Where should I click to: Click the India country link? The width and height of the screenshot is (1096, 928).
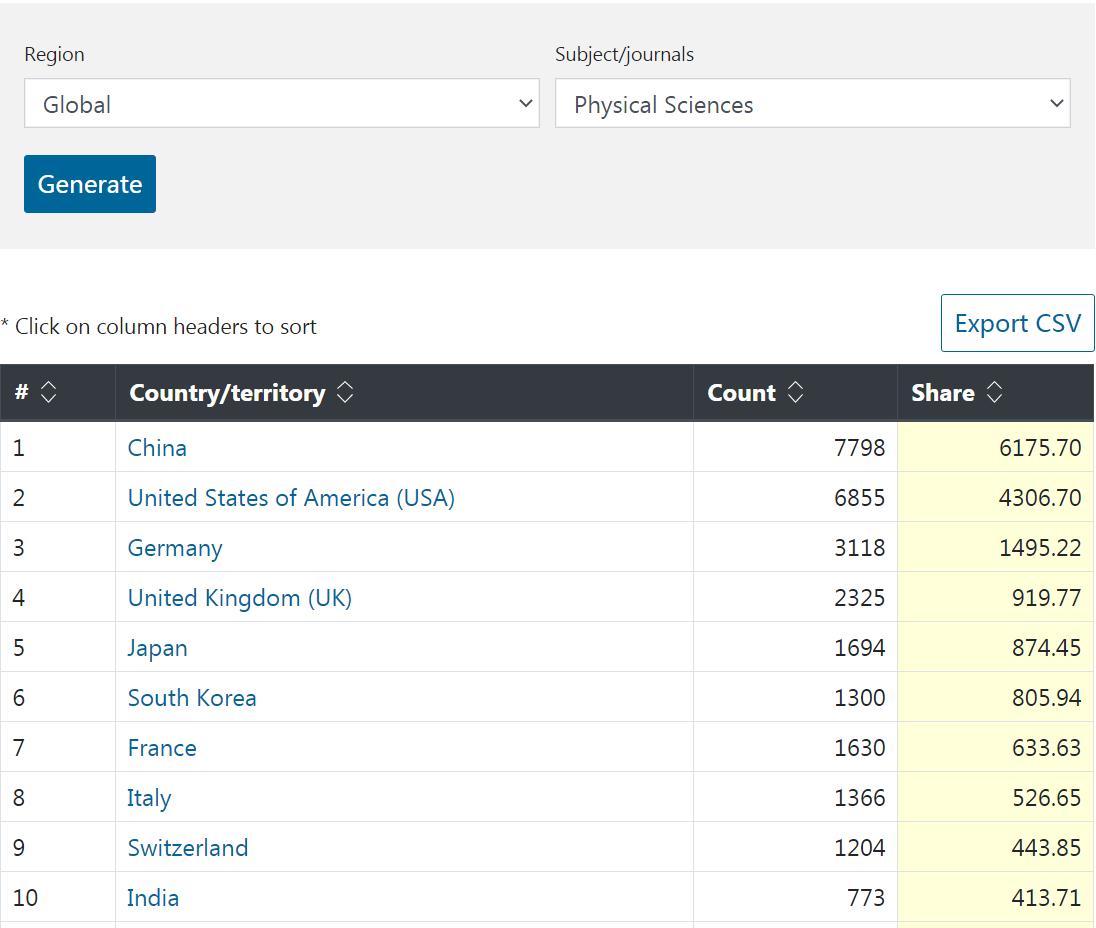tap(153, 898)
